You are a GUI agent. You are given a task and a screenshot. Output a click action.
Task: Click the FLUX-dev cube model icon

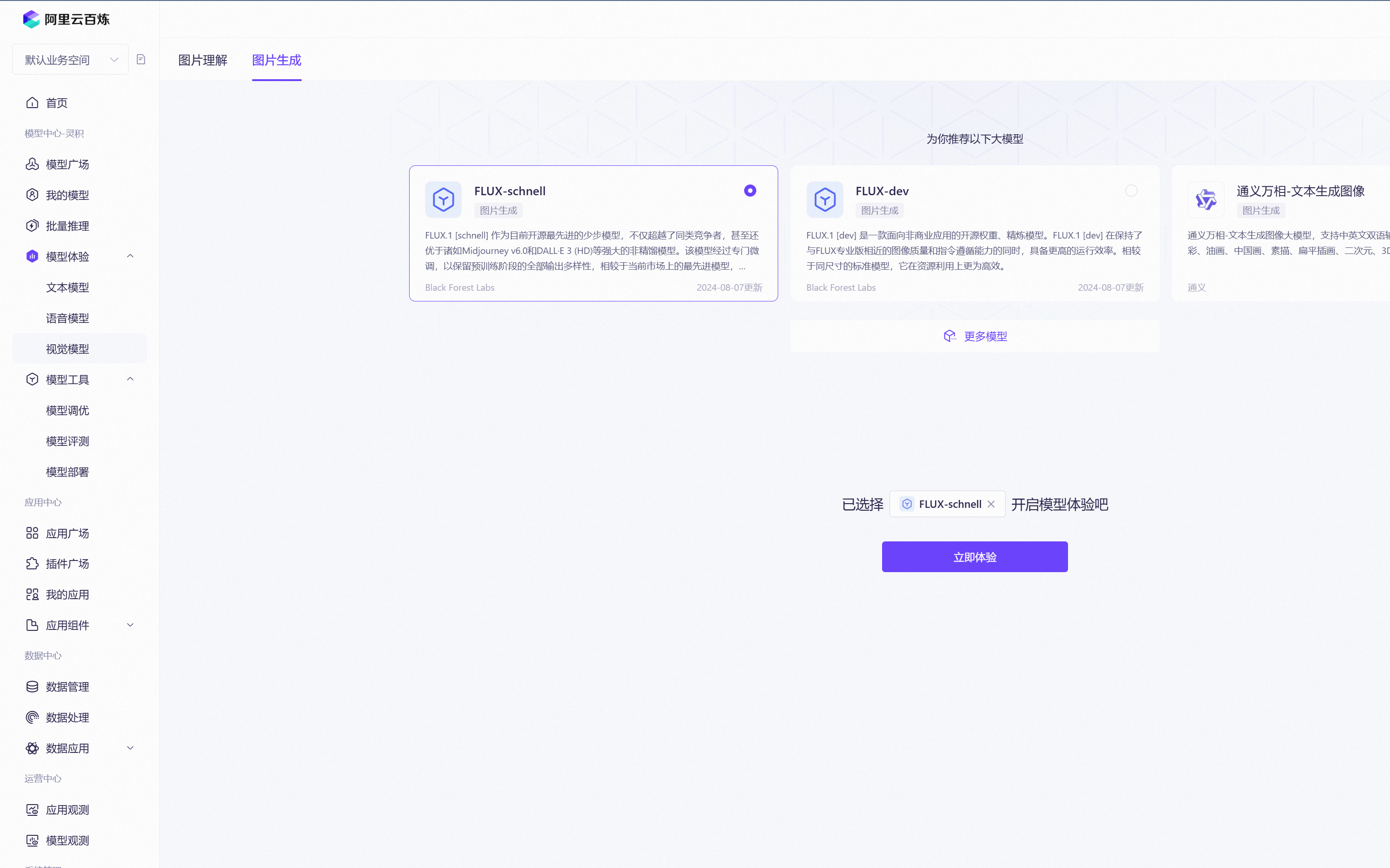click(x=824, y=200)
